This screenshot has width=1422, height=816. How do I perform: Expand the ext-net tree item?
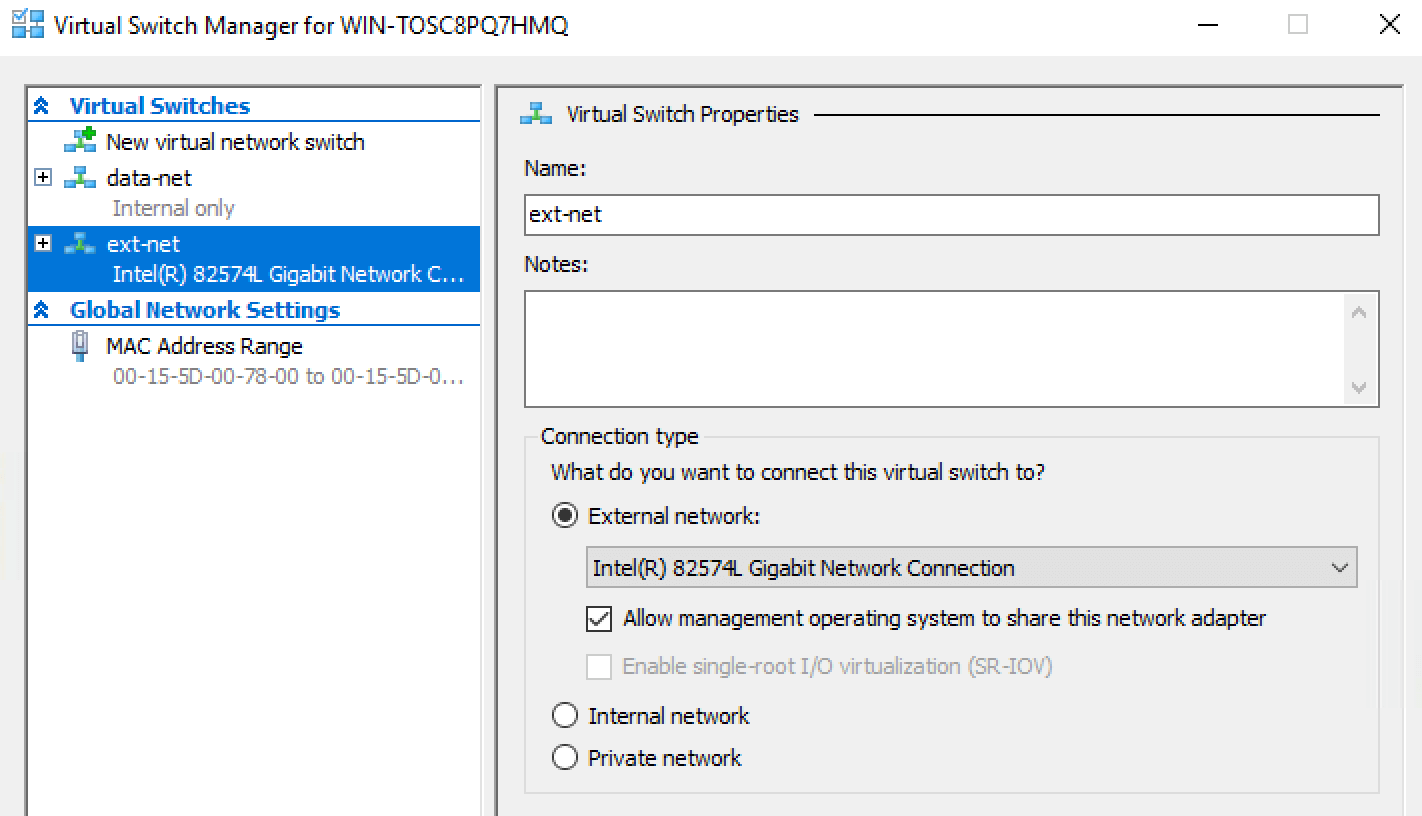pos(41,243)
